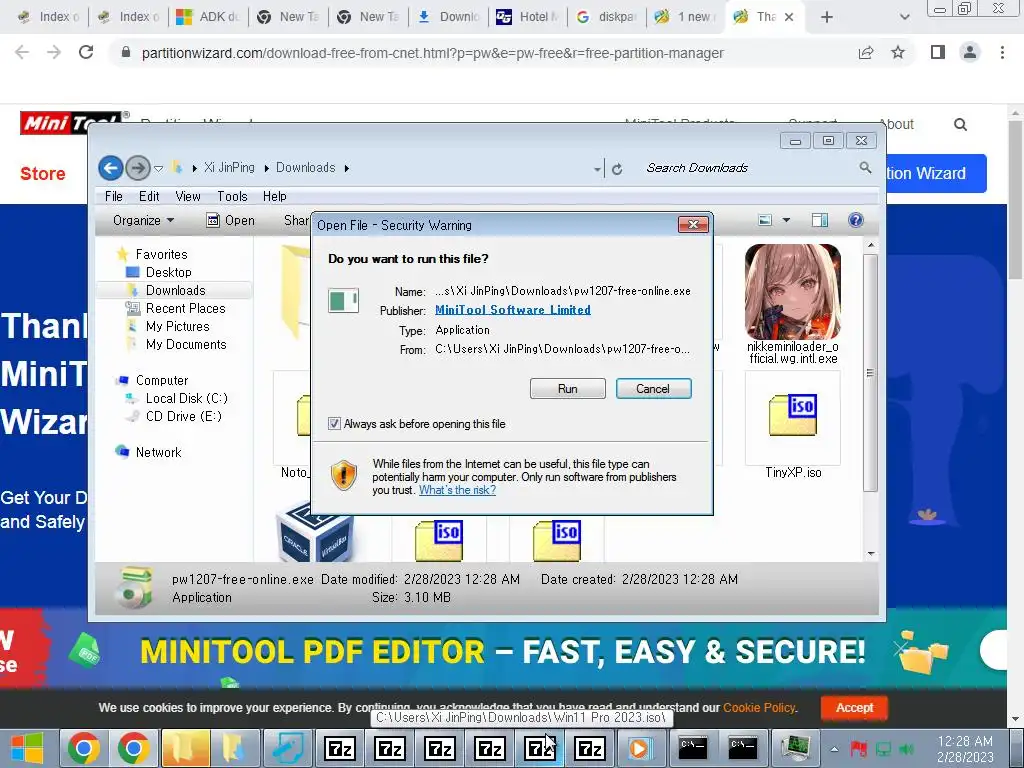Click the Xi JinPing breadcrumb in address bar

point(229,168)
